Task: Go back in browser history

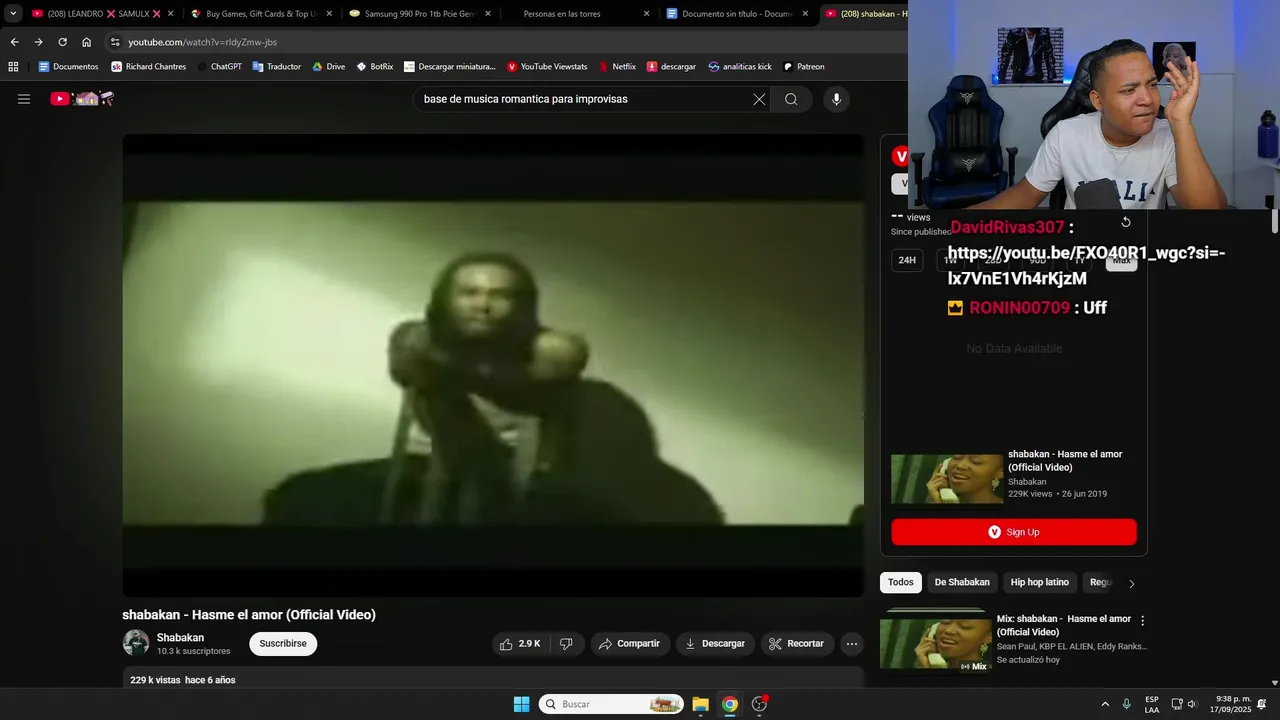Action: pos(14,42)
